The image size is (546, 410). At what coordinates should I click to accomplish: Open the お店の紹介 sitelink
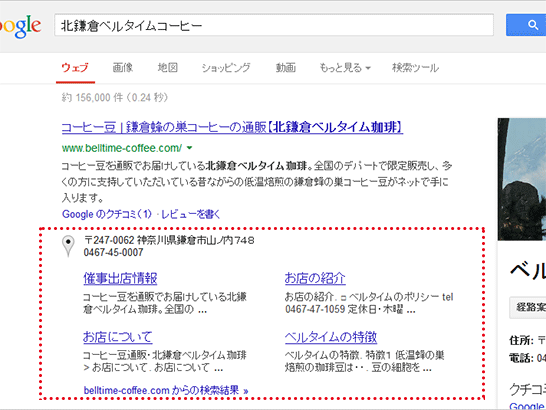click(x=315, y=278)
